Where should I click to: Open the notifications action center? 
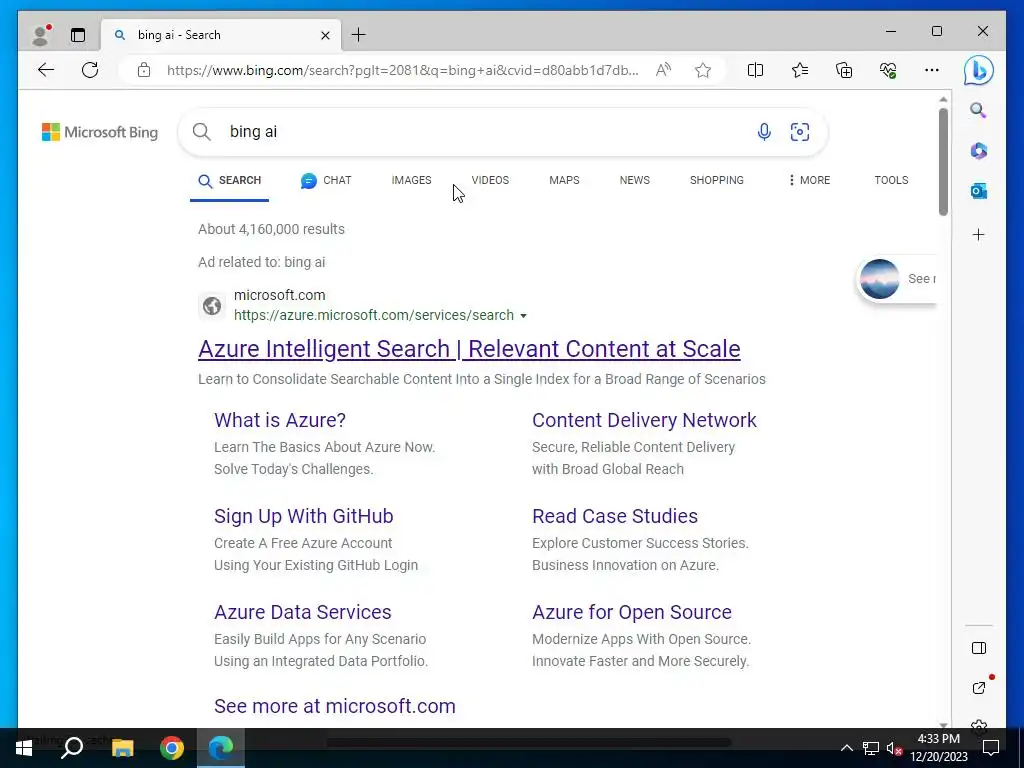coord(991,748)
